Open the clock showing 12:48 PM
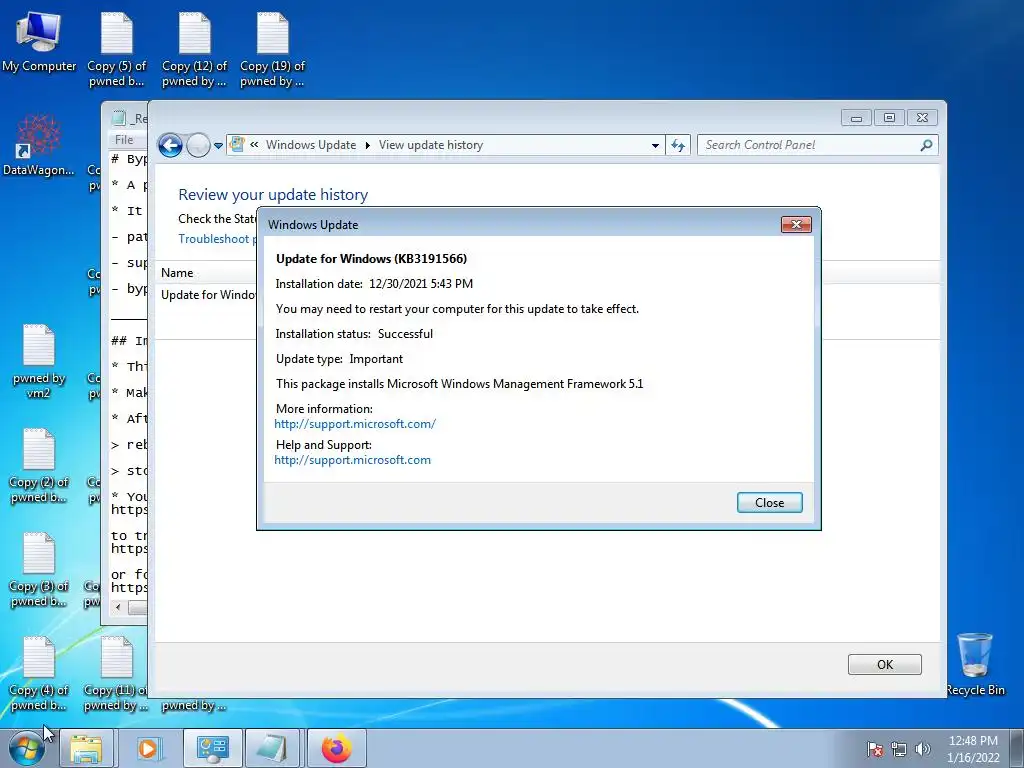The height and width of the screenshot is (768, 1024). pos(973,748)
